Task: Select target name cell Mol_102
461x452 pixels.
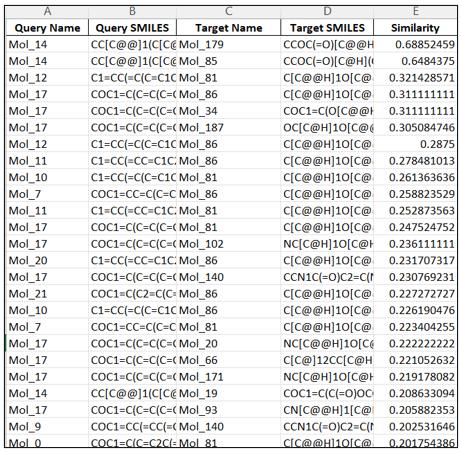Action: 228,244
